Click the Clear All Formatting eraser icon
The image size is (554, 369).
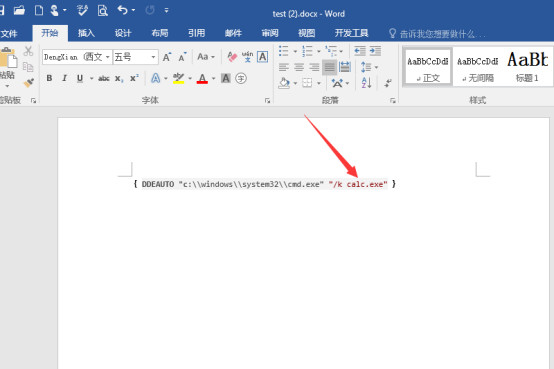[232, 57]
